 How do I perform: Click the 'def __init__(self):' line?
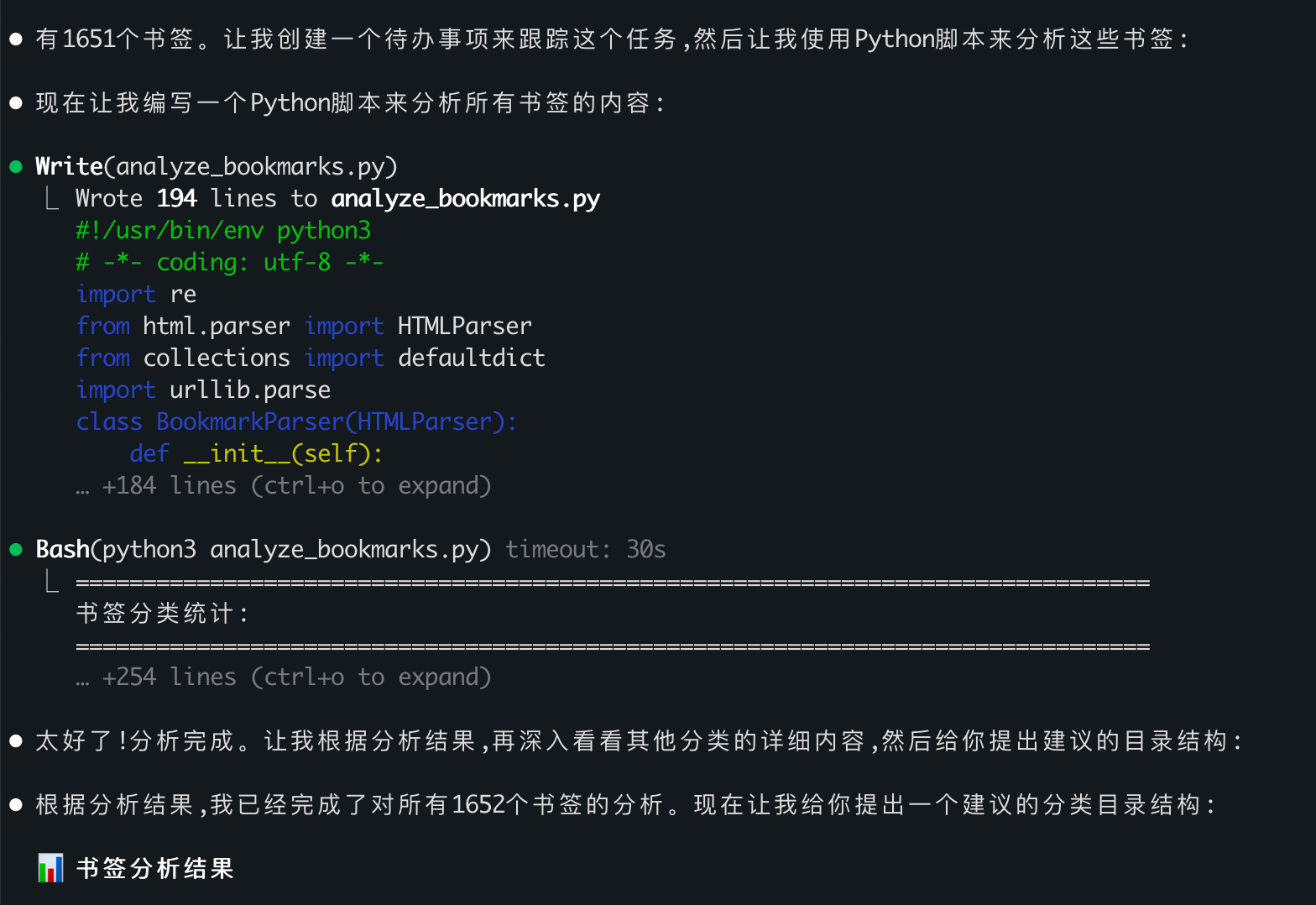(256, 454)
